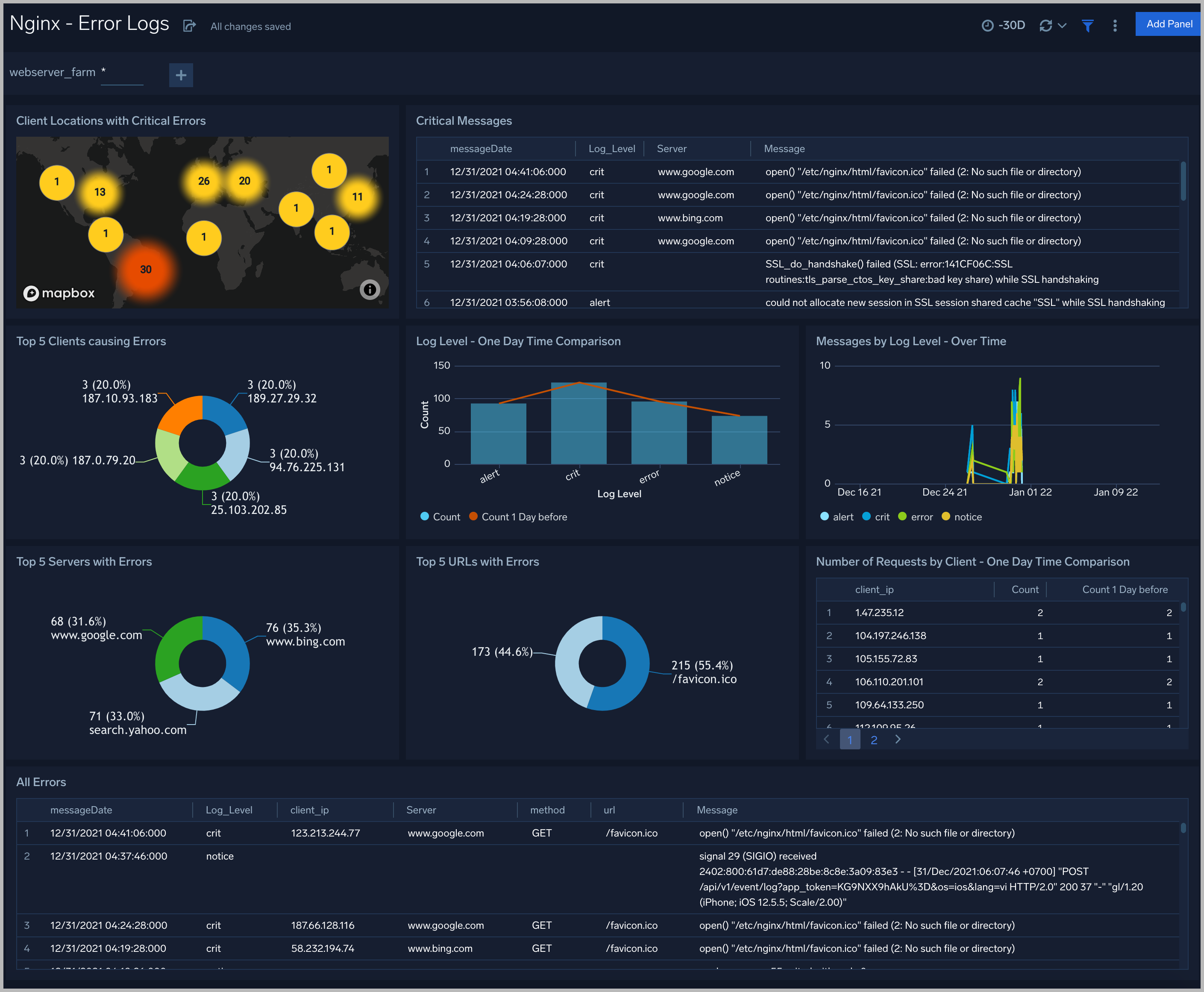Click the orange 30 cluster on the map
Image resolution: width=1204 pixels, height=992 pixels.
point(146,269)
